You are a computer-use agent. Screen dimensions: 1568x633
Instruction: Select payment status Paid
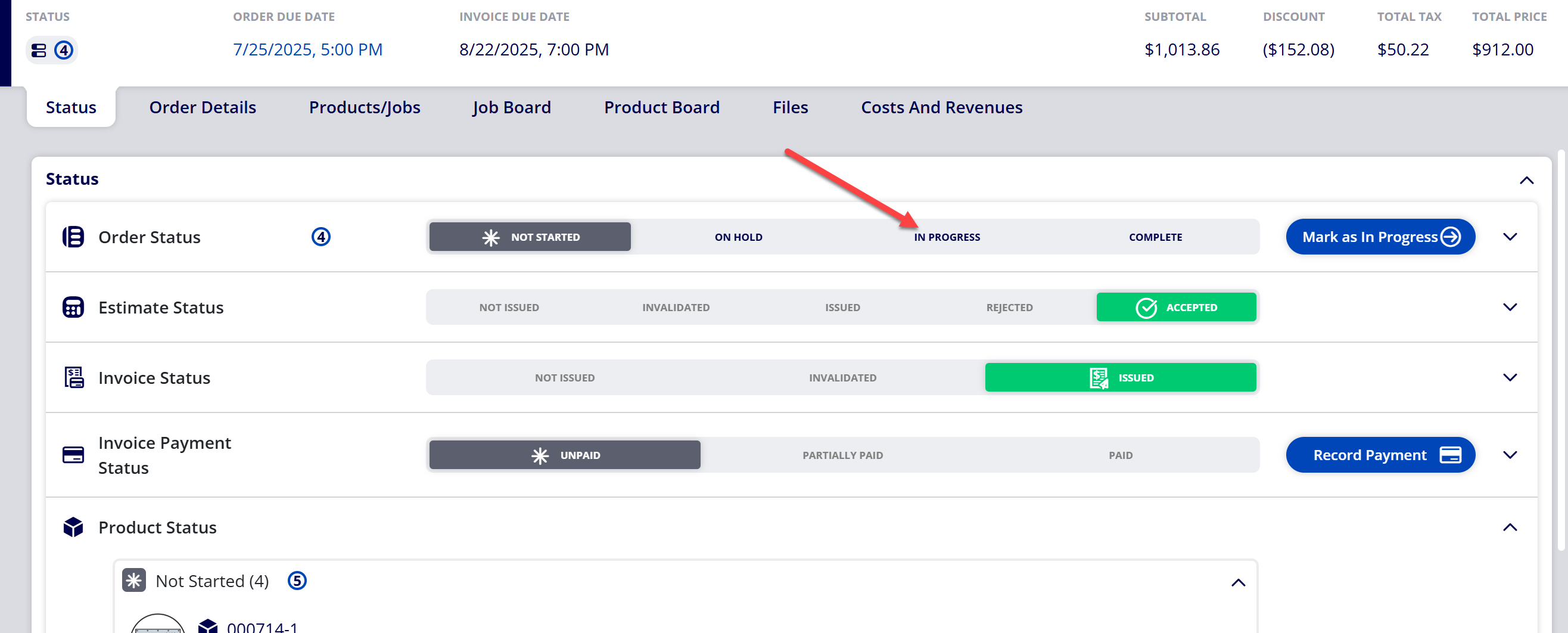tap(1120, 455)
